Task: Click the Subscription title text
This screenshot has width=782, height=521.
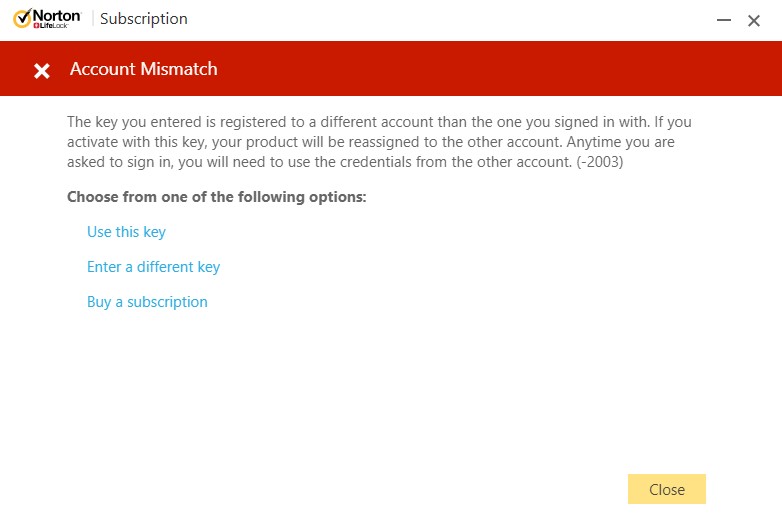Action: 144,18
